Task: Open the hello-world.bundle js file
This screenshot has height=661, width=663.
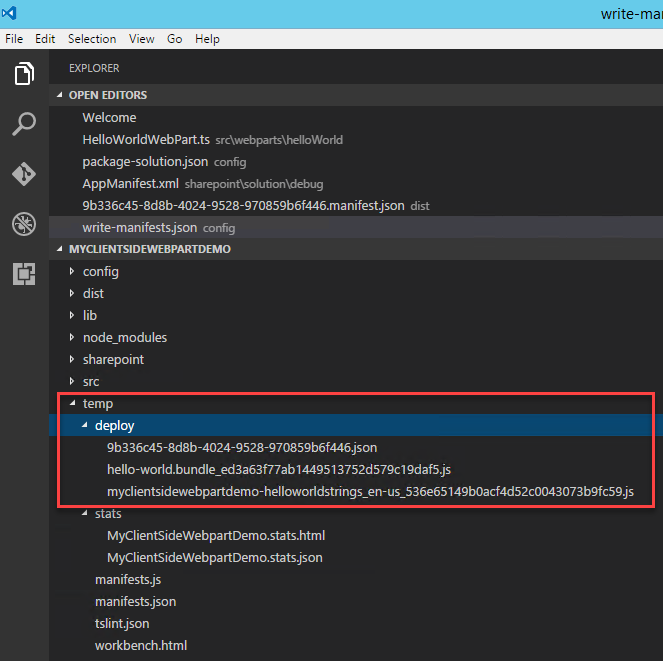Action: [279, 469]
